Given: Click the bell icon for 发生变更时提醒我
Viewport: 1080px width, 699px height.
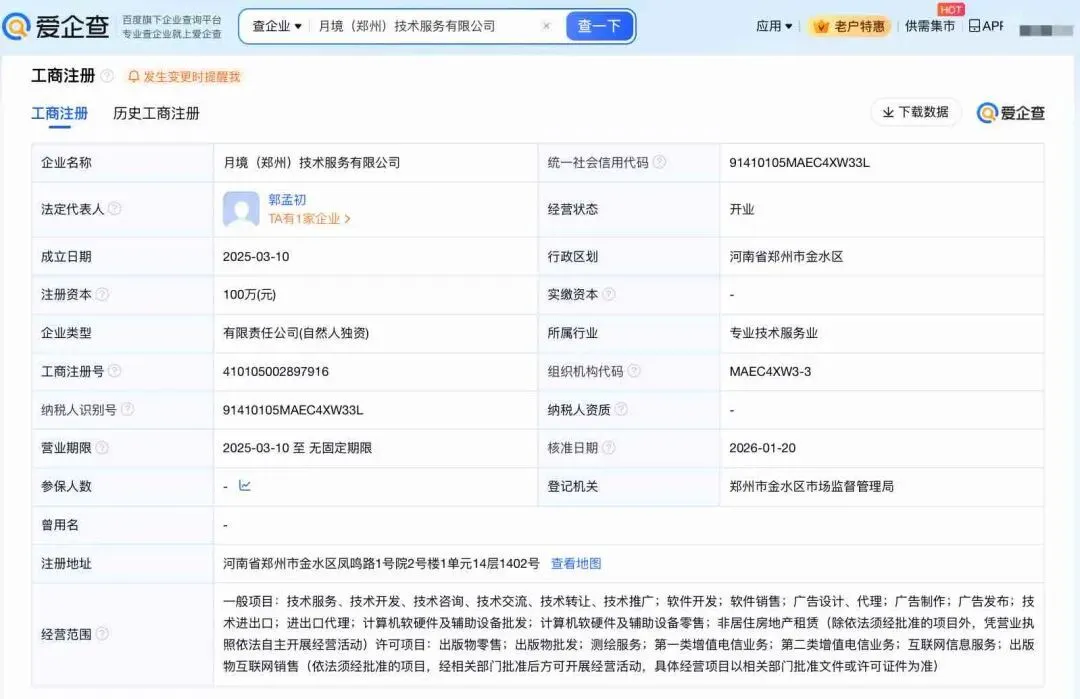Looking at the screenshot, I should tap(133, 75).
